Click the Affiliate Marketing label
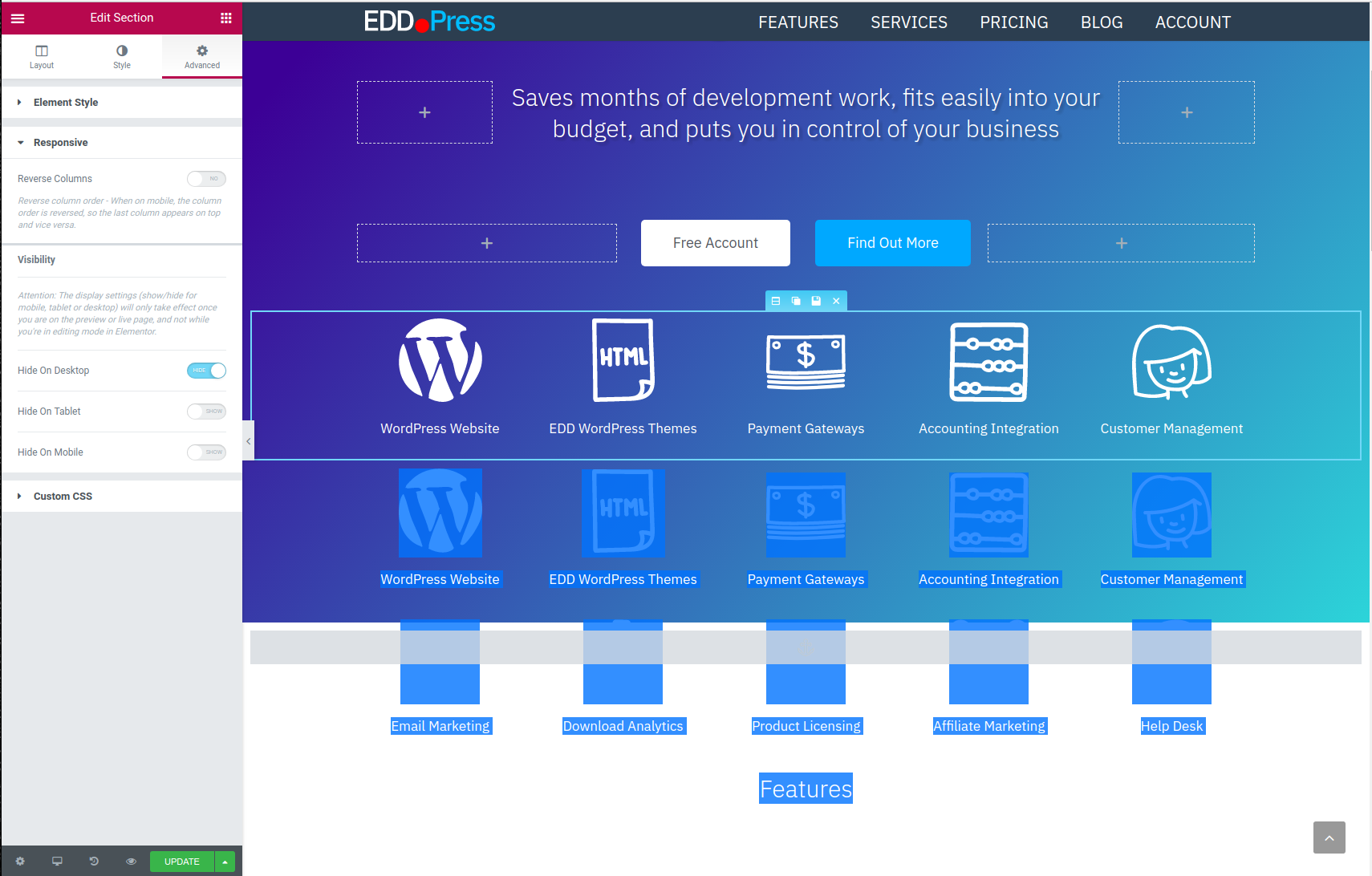 tap(989, 726)
